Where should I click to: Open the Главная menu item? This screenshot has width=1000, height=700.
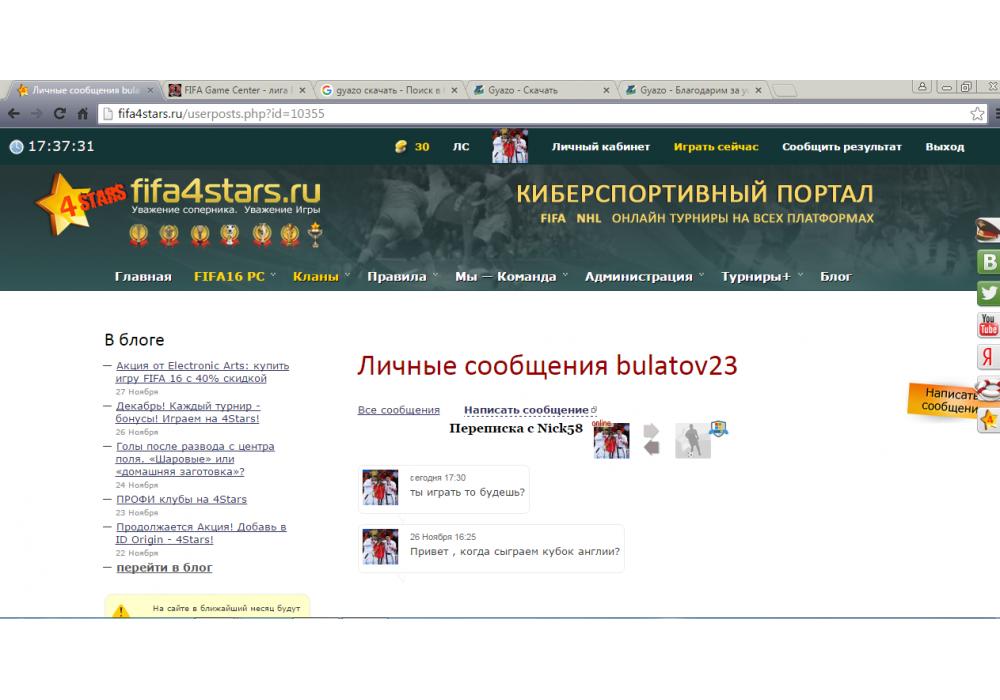[x=143, y=277]
